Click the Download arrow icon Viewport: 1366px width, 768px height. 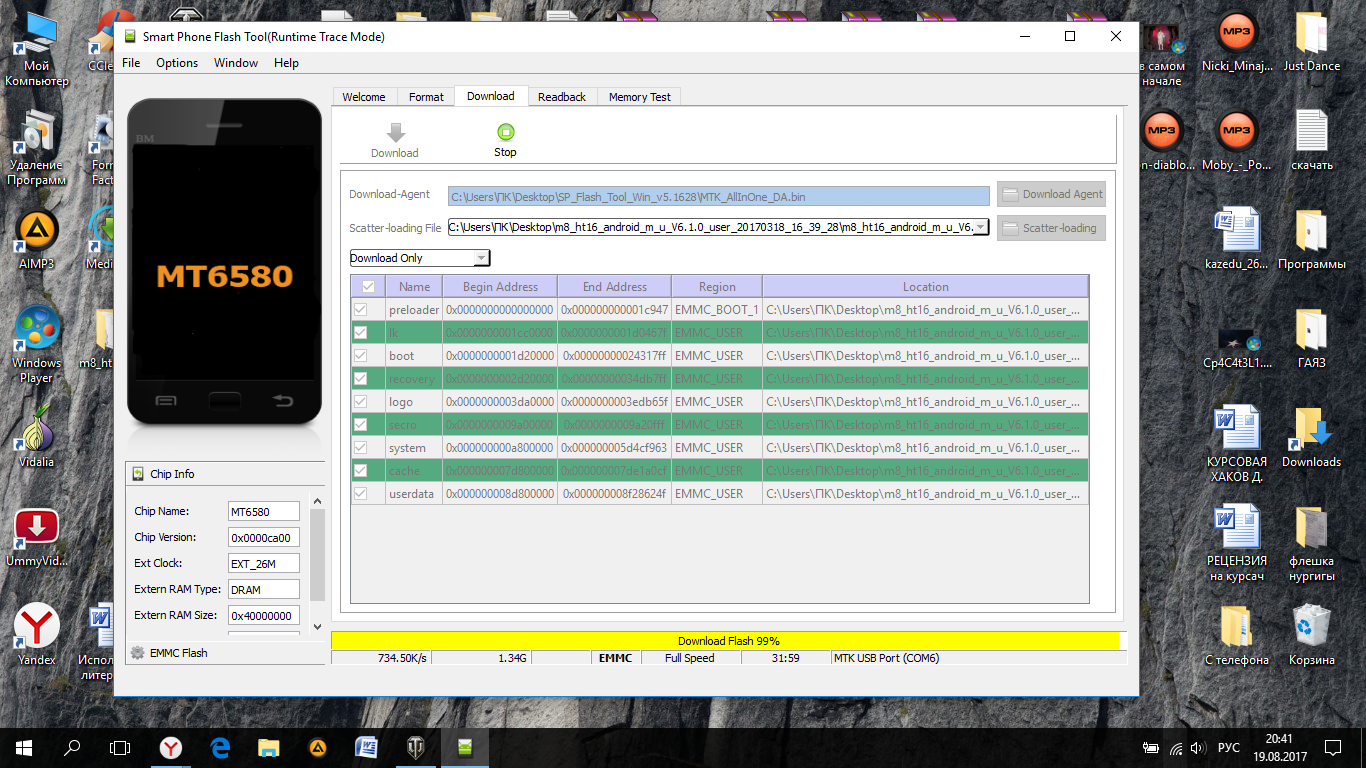point(395,133)
